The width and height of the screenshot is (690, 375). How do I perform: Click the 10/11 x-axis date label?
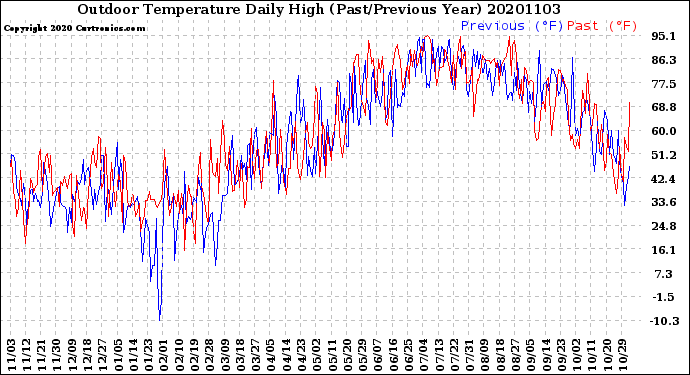click(x=591, y=355)
